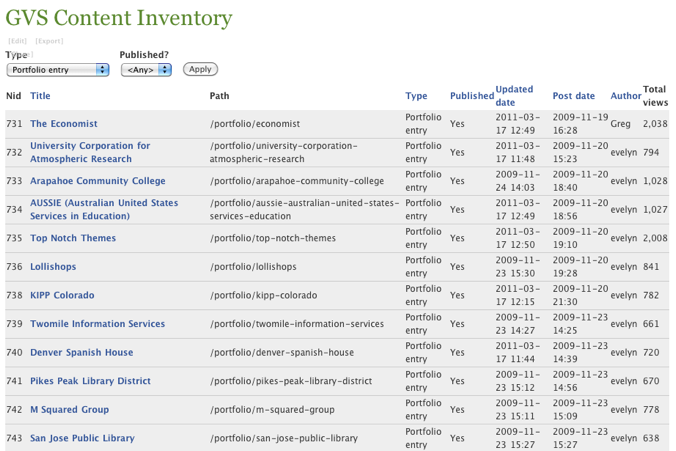Click Nid value 731
676x451 pixels.
pos(14,124)
